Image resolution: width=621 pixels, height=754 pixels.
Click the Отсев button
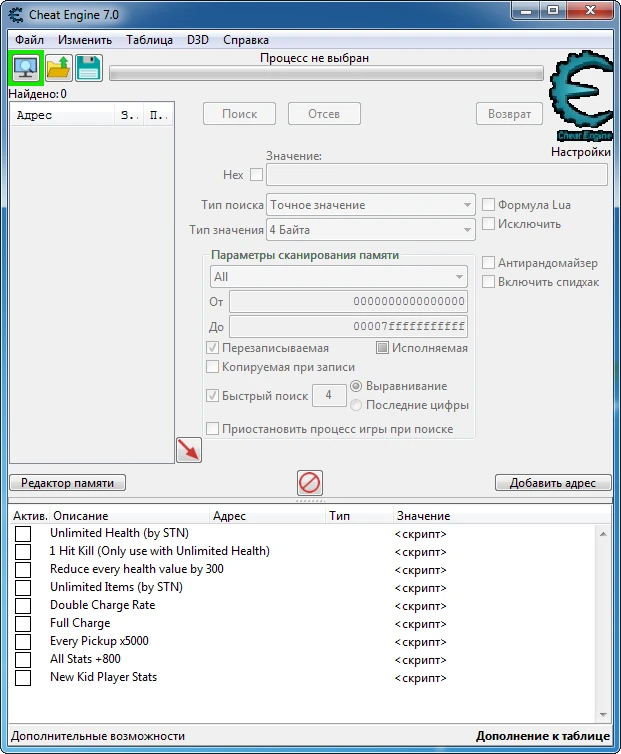[324, 114]
